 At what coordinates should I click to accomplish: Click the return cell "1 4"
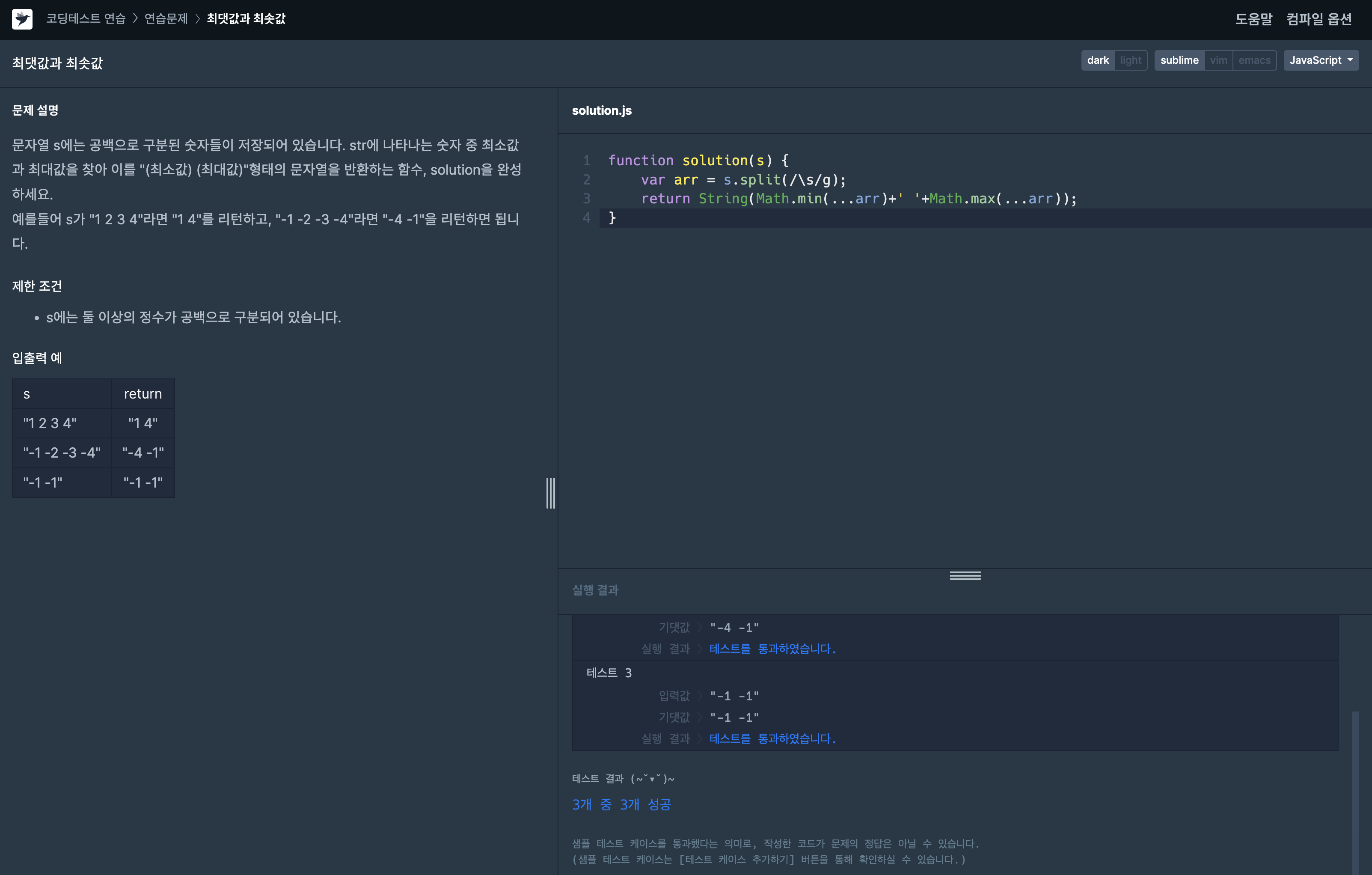[143, 423]
